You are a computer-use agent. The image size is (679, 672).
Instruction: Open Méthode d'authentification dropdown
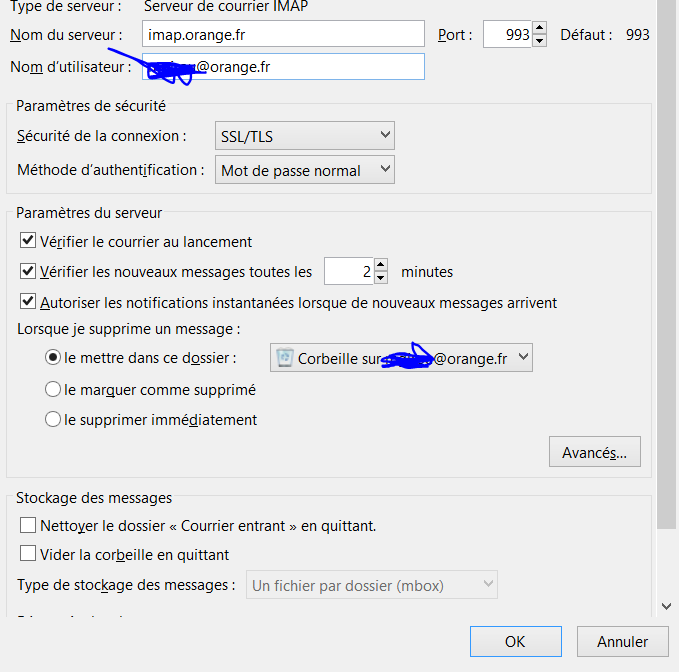[305, 170]
